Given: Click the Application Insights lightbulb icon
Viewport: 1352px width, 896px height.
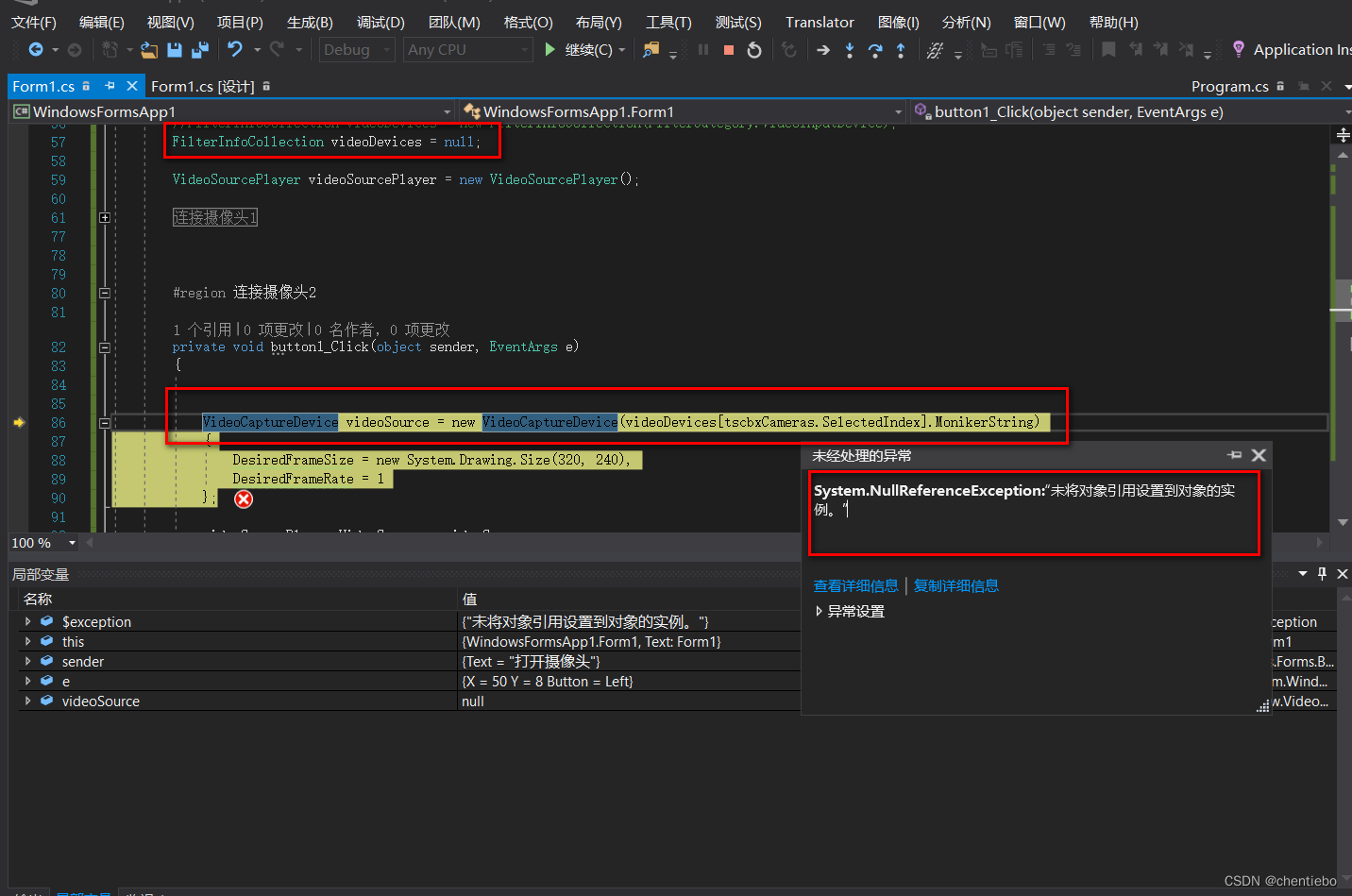Looking at the screenshot, I should pos(1239,49).
